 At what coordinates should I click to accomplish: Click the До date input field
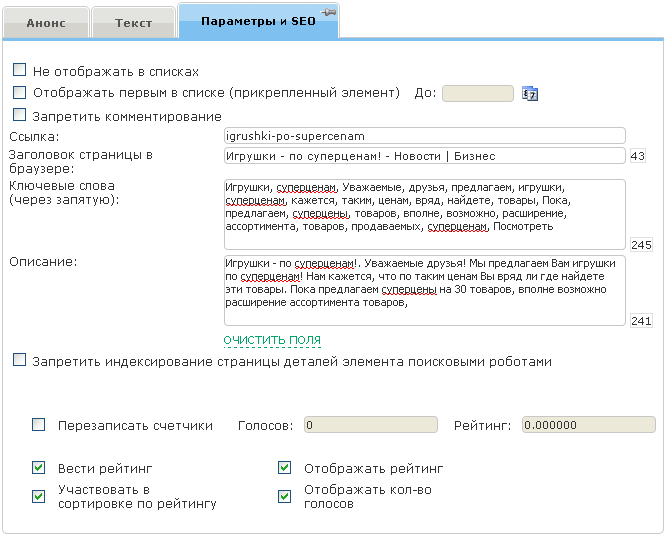click(x=477, y=94)
